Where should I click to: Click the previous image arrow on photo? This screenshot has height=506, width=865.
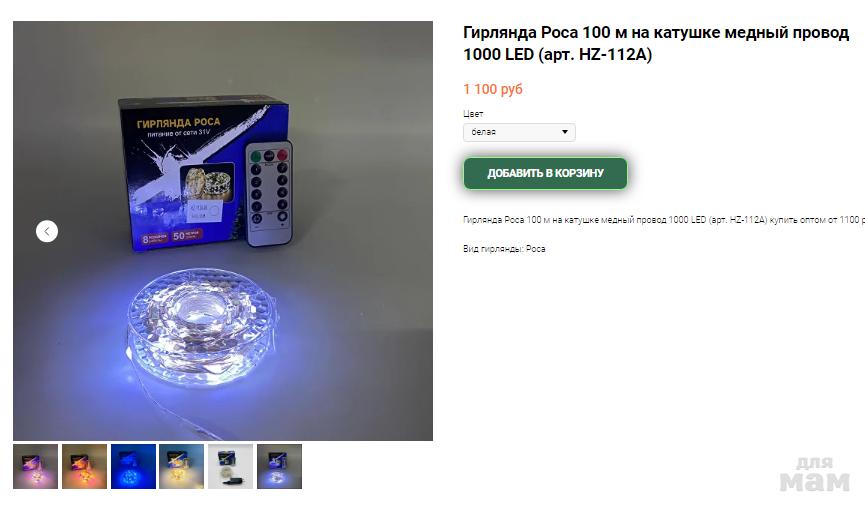(x=47, y=231)
